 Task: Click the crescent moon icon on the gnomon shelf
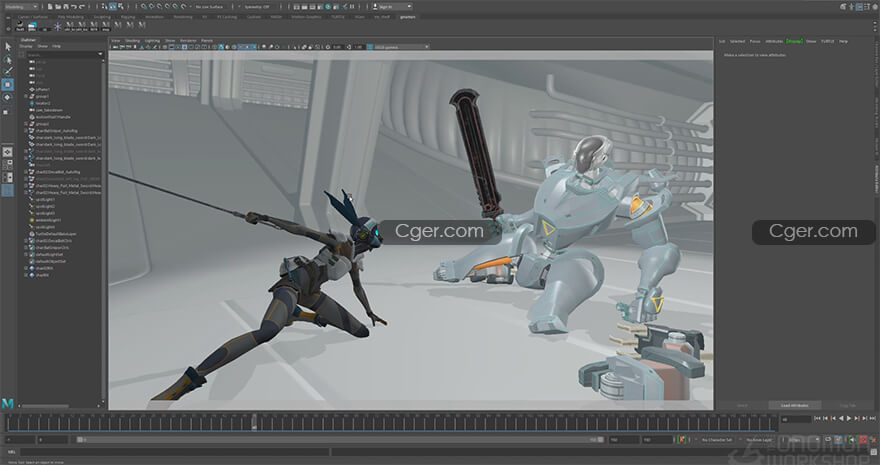click(x=20, y=25)
